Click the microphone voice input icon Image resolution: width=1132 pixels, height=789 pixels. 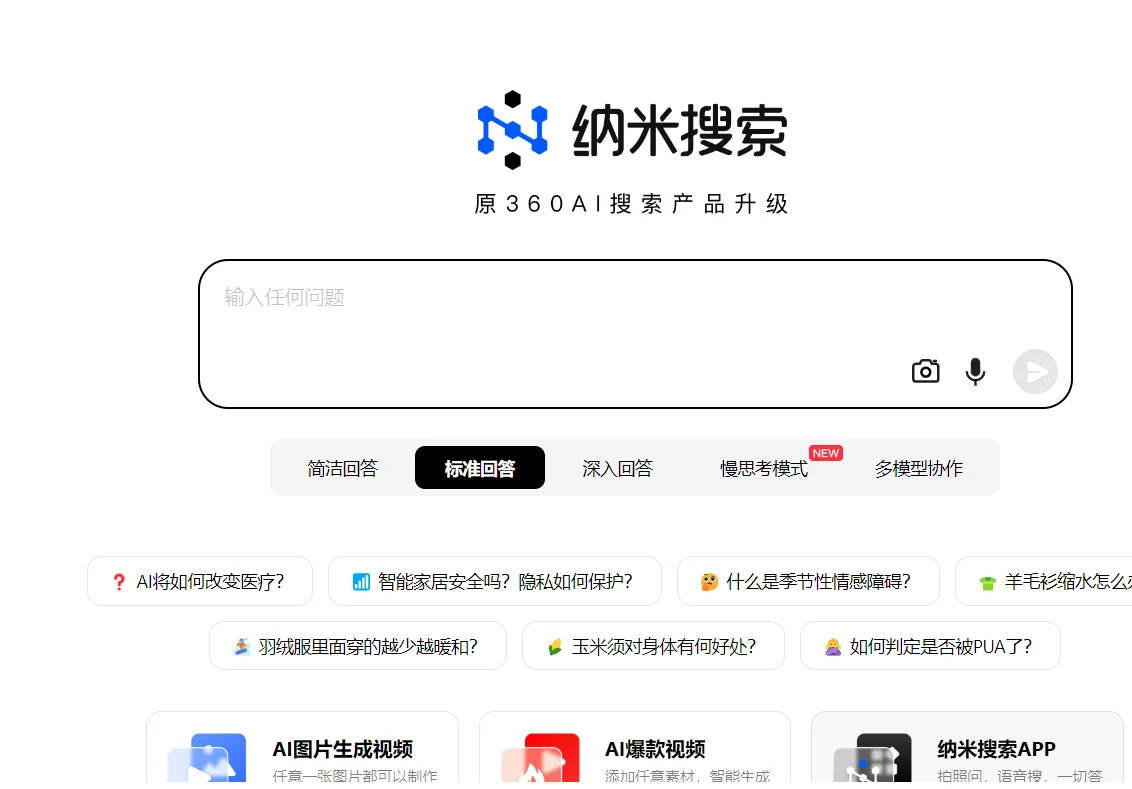coord(975,372)
